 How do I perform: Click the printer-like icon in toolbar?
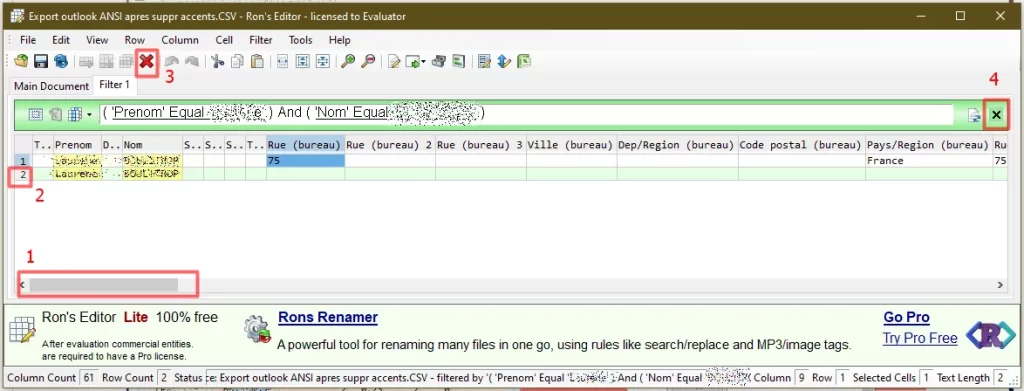tap(438, 61)
